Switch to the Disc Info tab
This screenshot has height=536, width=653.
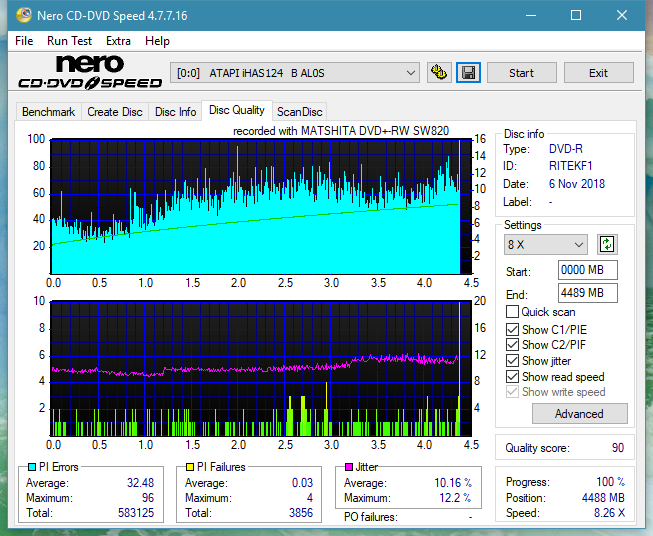175,112
